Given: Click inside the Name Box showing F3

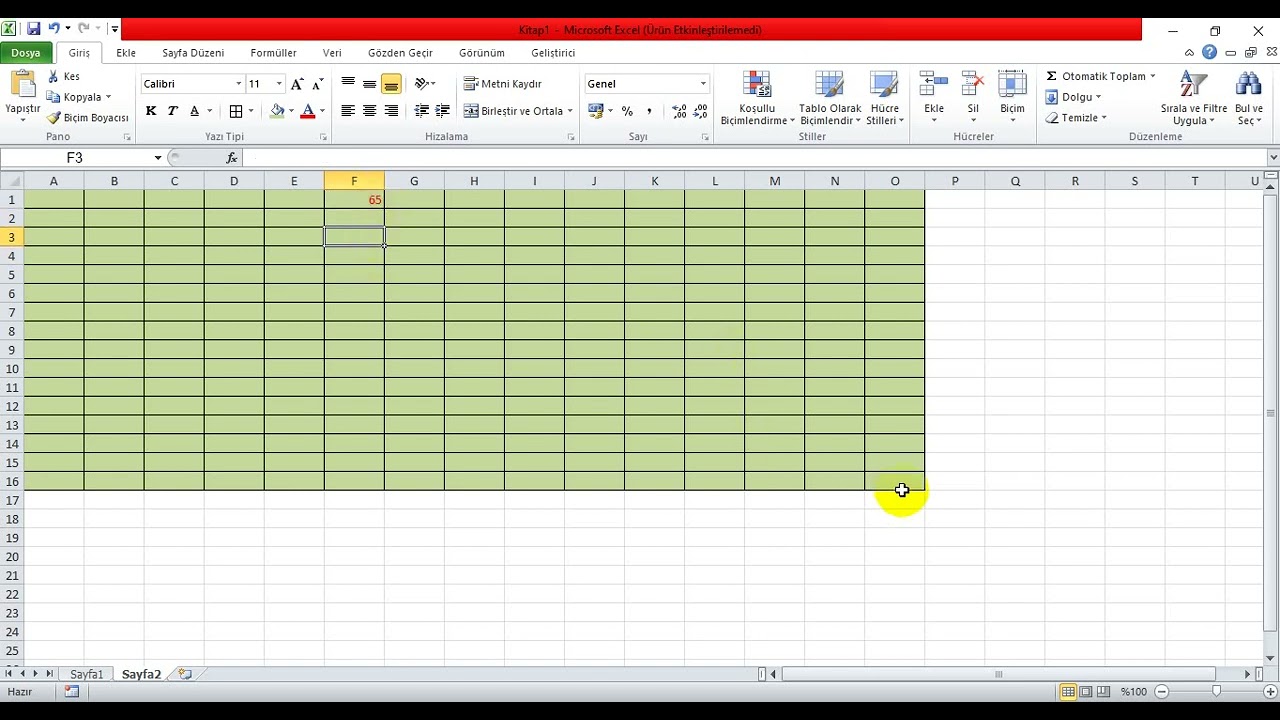Looking at the screenshot, I should (x=75, y=158).
